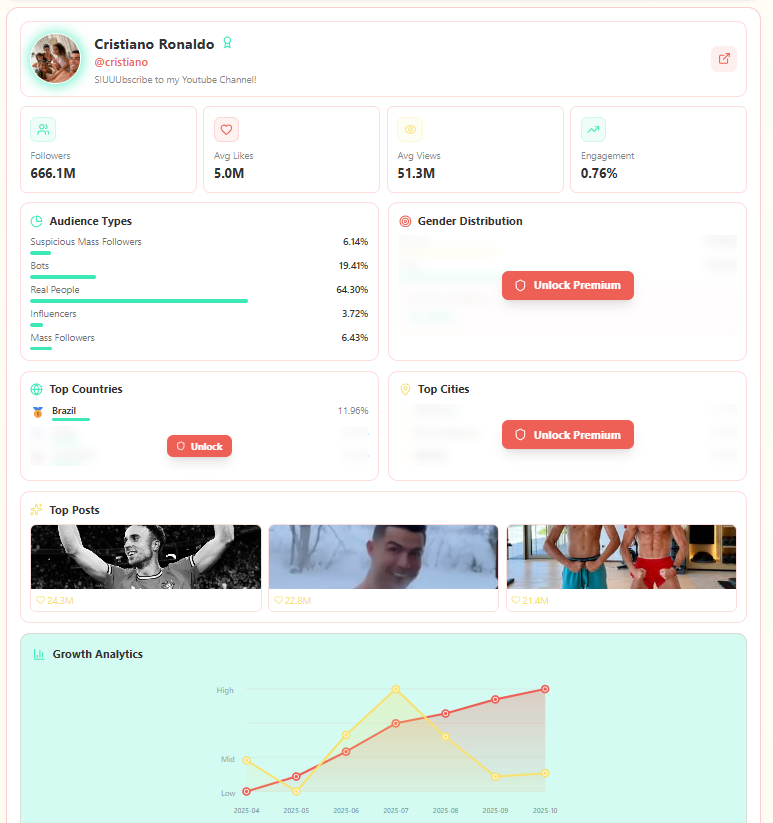This screenshot has height=823, width=773.
Task: Open the top post with 24.3M likes
Action: (146, 568)
